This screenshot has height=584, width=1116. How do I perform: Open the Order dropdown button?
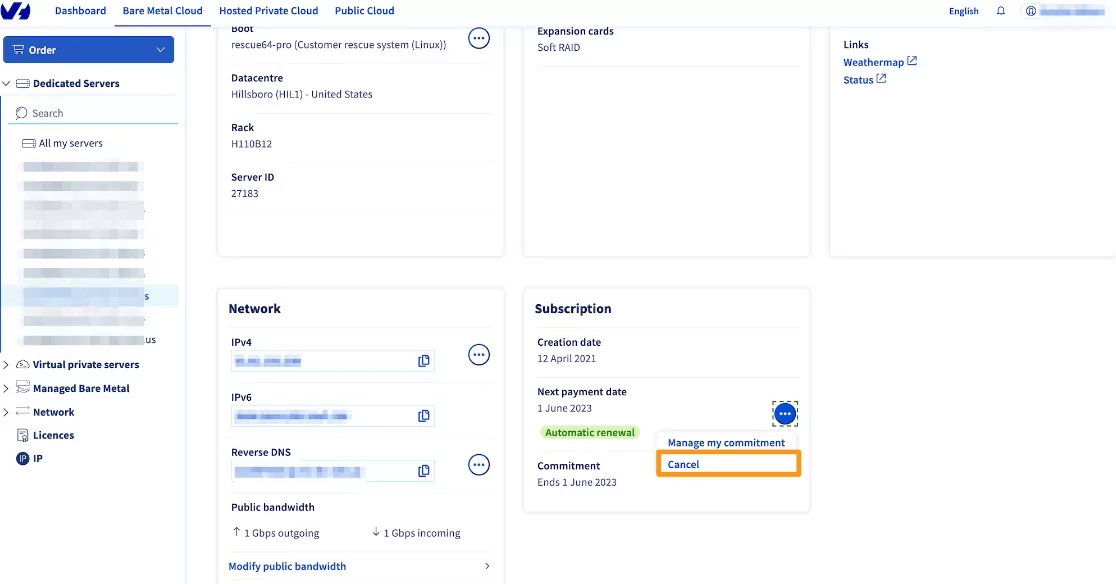[88, 50]
